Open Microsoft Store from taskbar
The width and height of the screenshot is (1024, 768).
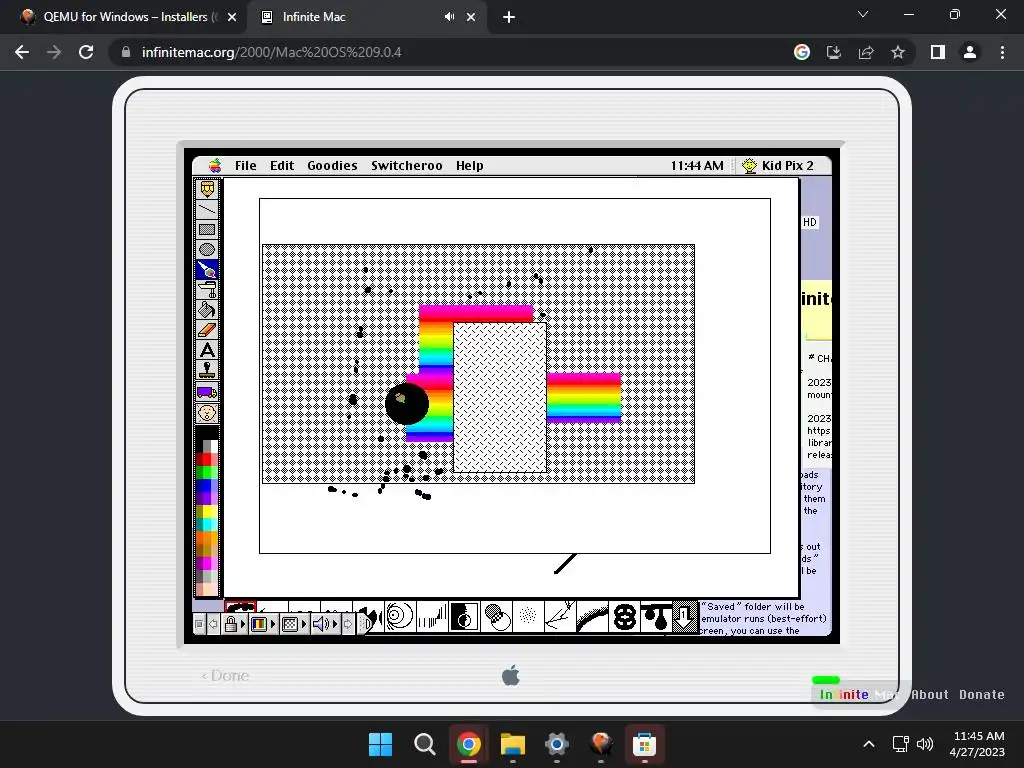[x=644, y=744]
